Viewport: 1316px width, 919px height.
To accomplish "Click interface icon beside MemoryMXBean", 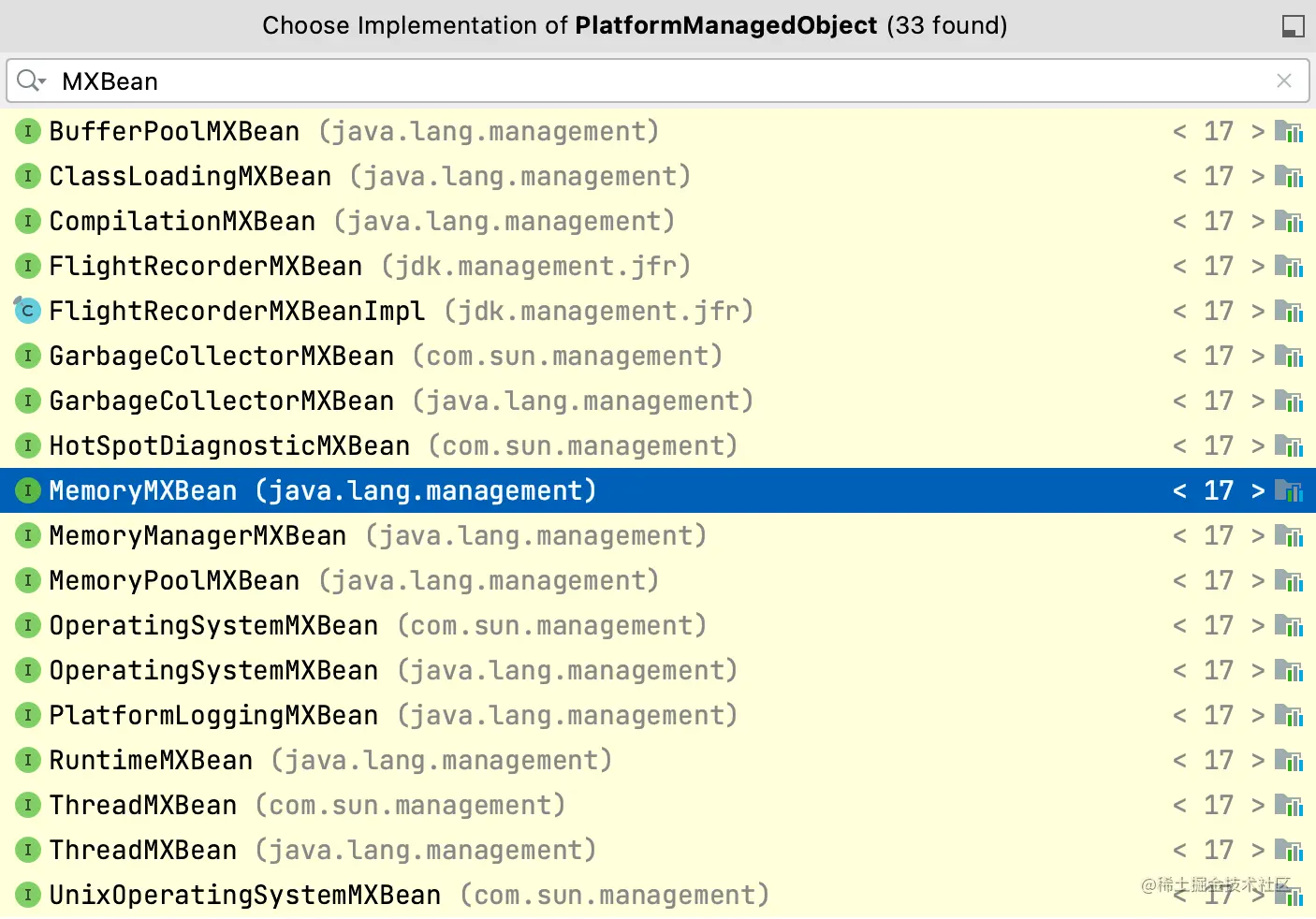I will pos(28,490).
